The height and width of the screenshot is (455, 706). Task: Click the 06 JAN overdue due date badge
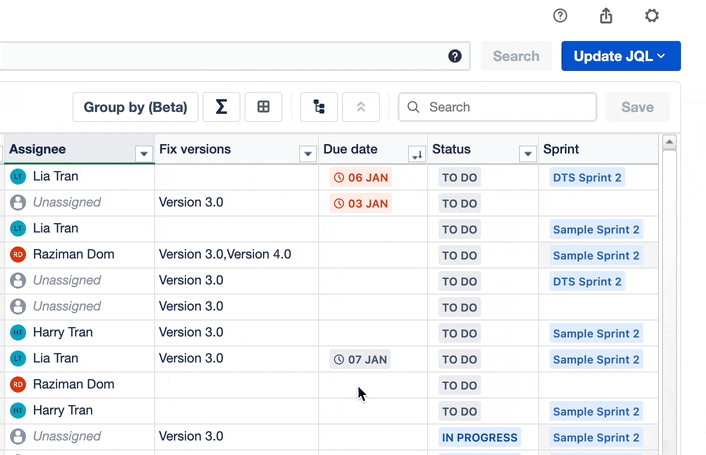(x=361, y=178)
